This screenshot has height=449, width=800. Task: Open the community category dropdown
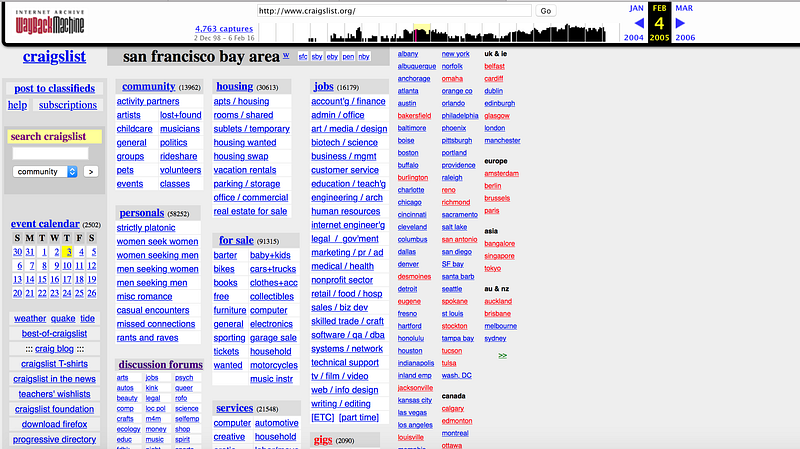point(45,172)
